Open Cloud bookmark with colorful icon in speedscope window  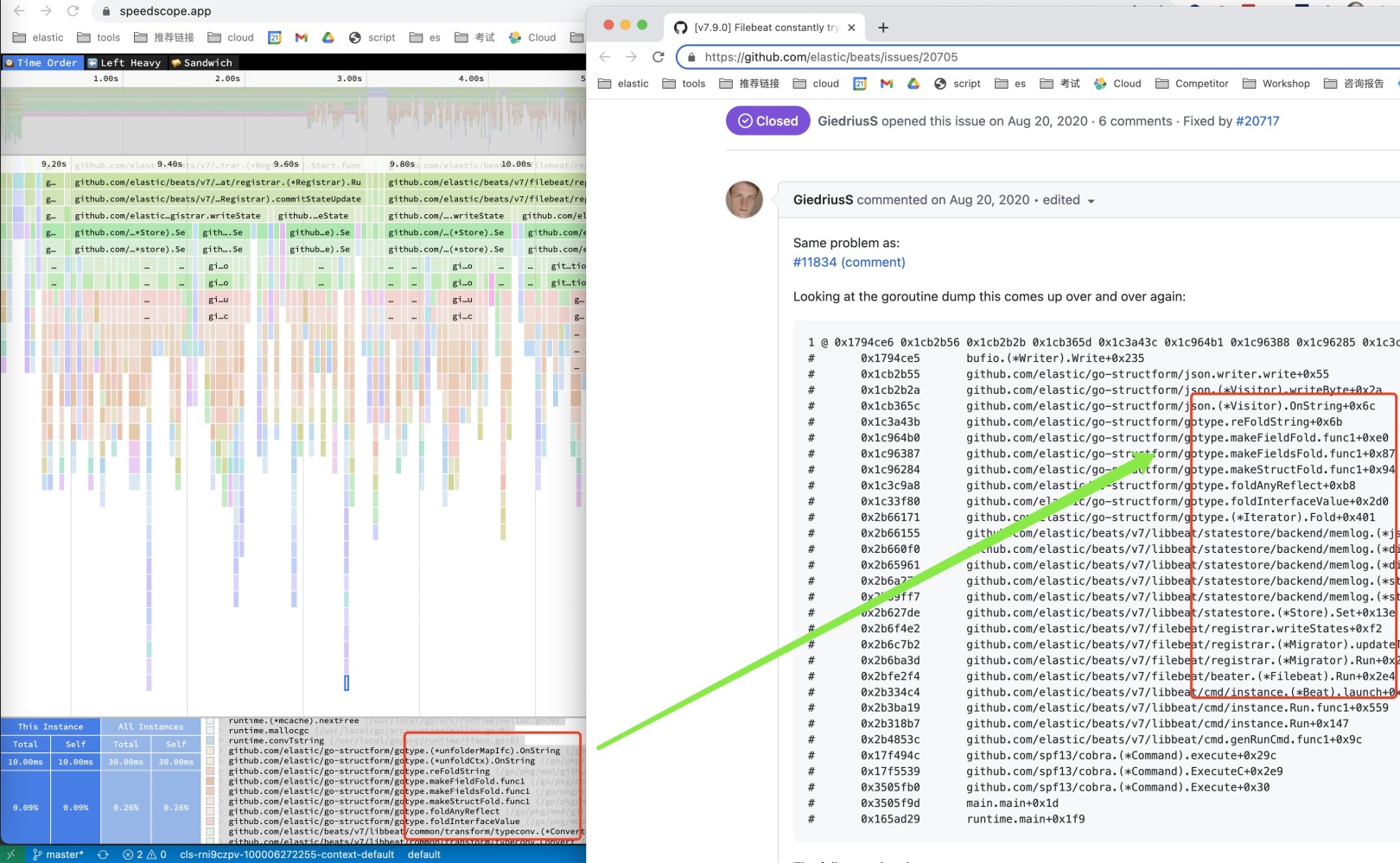click(532, 37)
